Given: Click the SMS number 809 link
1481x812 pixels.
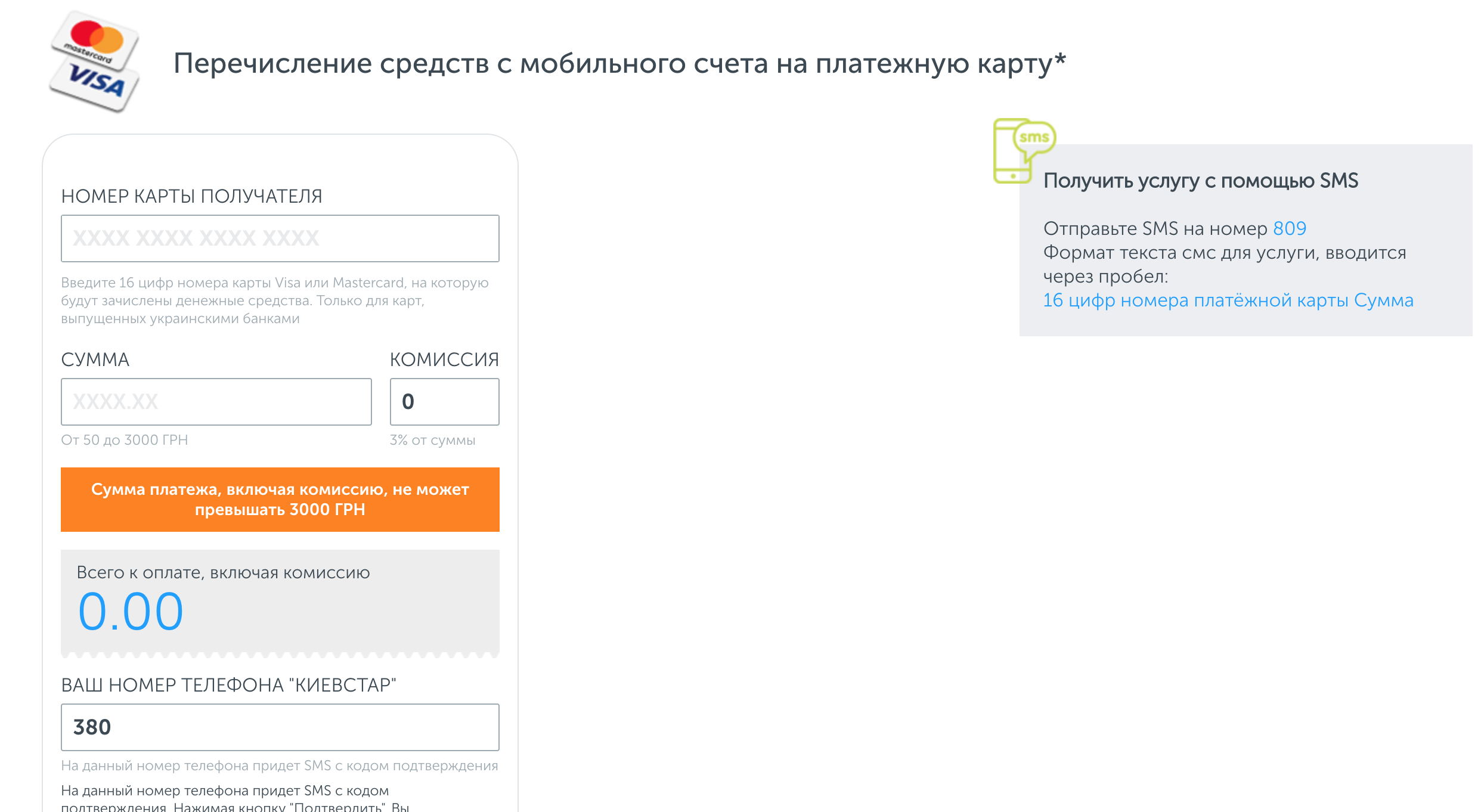Looking at the screenshot, I should click(1290, 228).
